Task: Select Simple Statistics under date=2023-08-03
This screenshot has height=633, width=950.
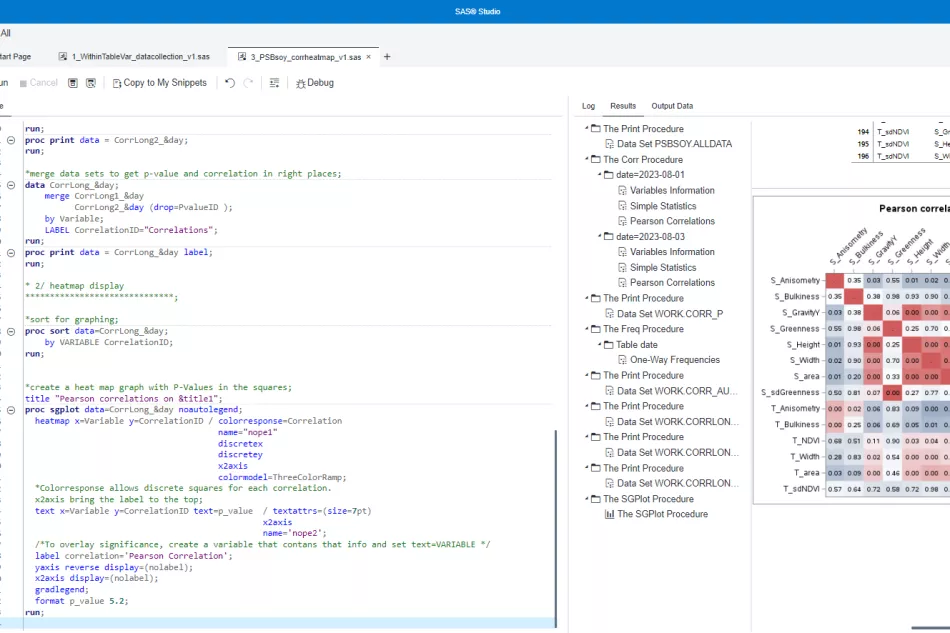Action: (x=657, y=268)
